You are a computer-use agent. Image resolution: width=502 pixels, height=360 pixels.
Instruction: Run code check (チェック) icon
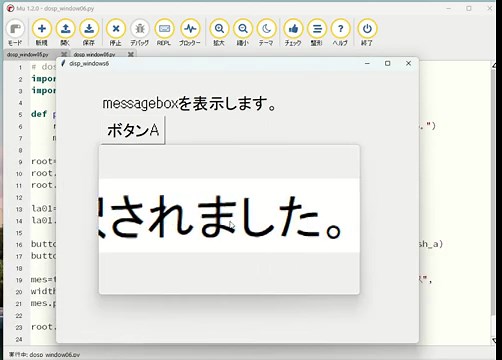pyautogui.click(x=293, y=32)
